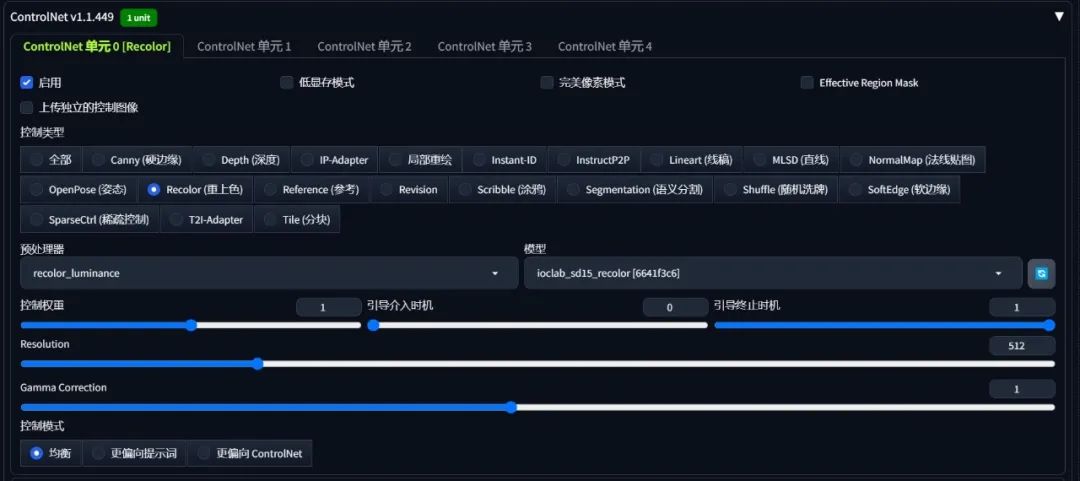Enable 低显存模式 low VRAM mode
Viewport: 1080px width, 481px height.
[287, 83]
